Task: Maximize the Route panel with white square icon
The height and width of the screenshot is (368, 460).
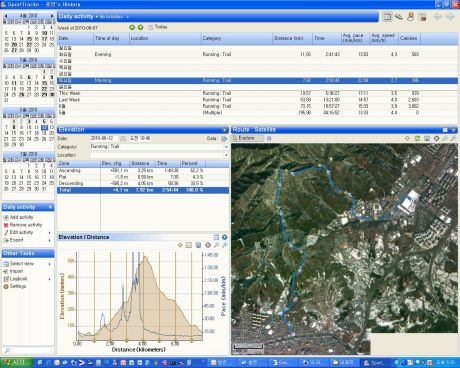Action: tap(445, 130)
